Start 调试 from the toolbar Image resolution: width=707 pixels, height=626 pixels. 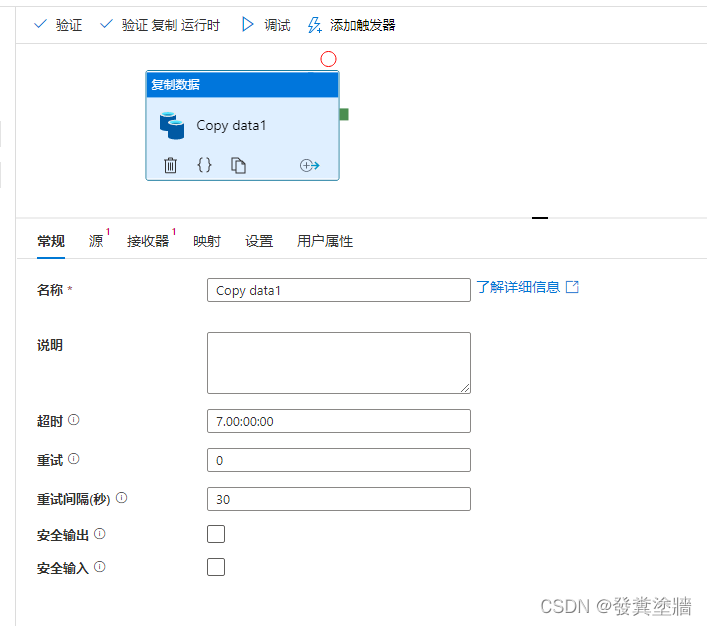pyautogui.click(x=266, y=25)
